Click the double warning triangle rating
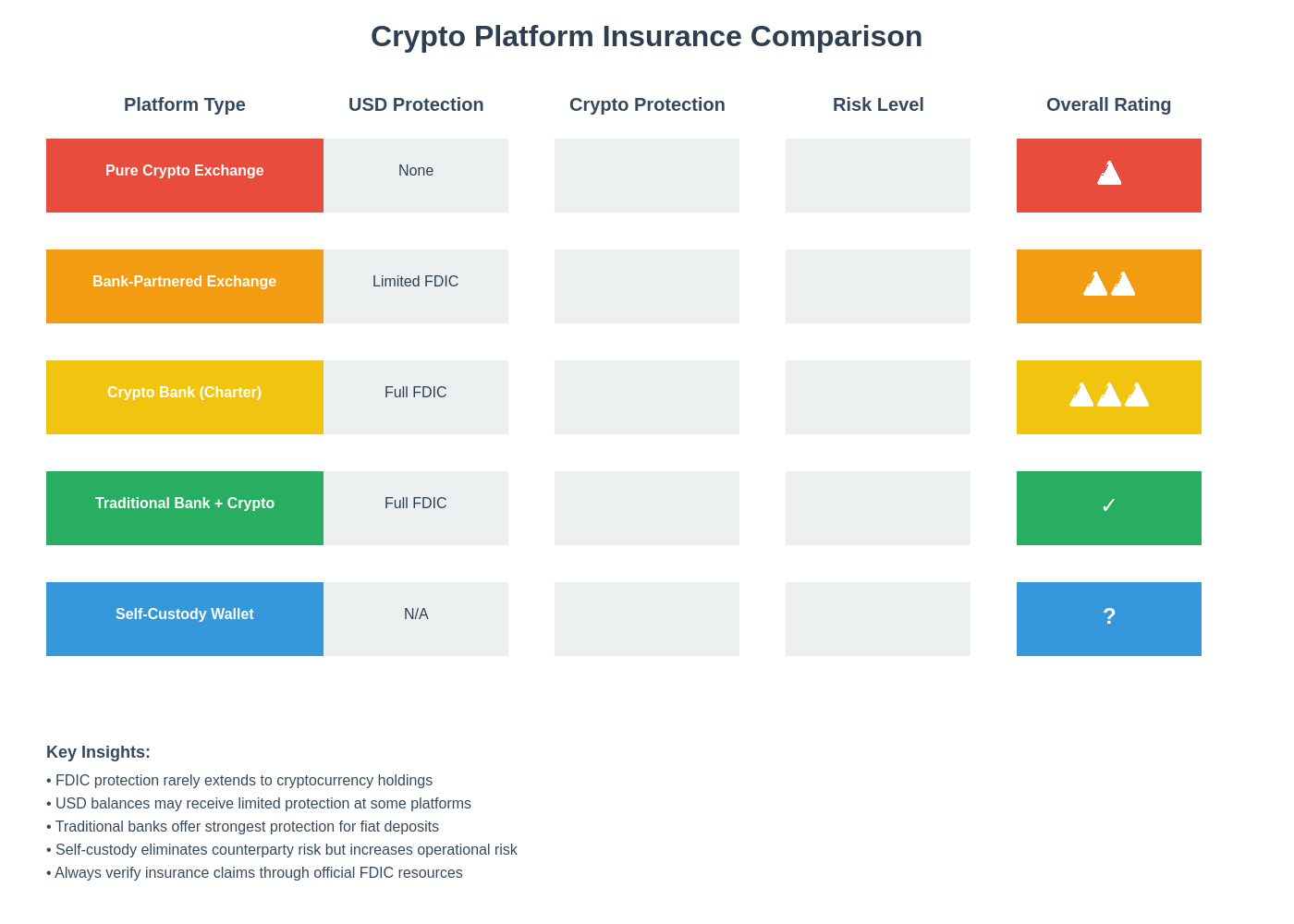 pos(1109,284)
